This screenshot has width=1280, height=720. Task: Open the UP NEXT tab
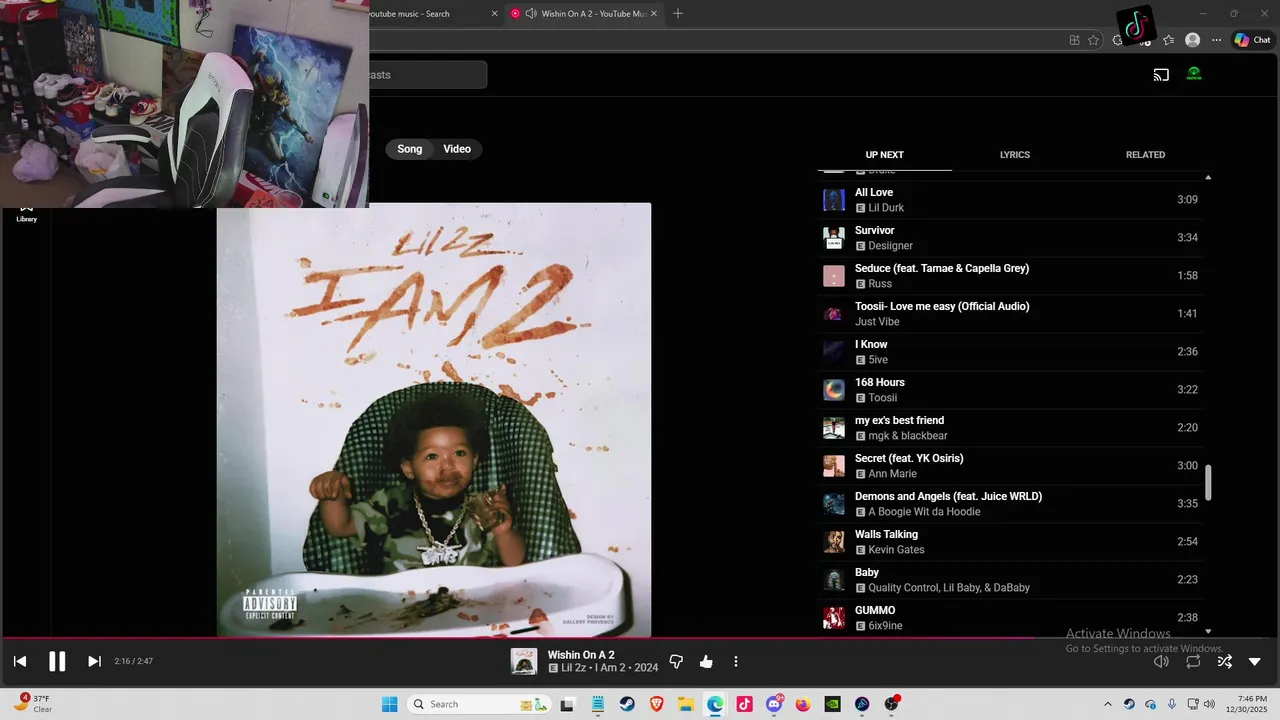[885, 155]
